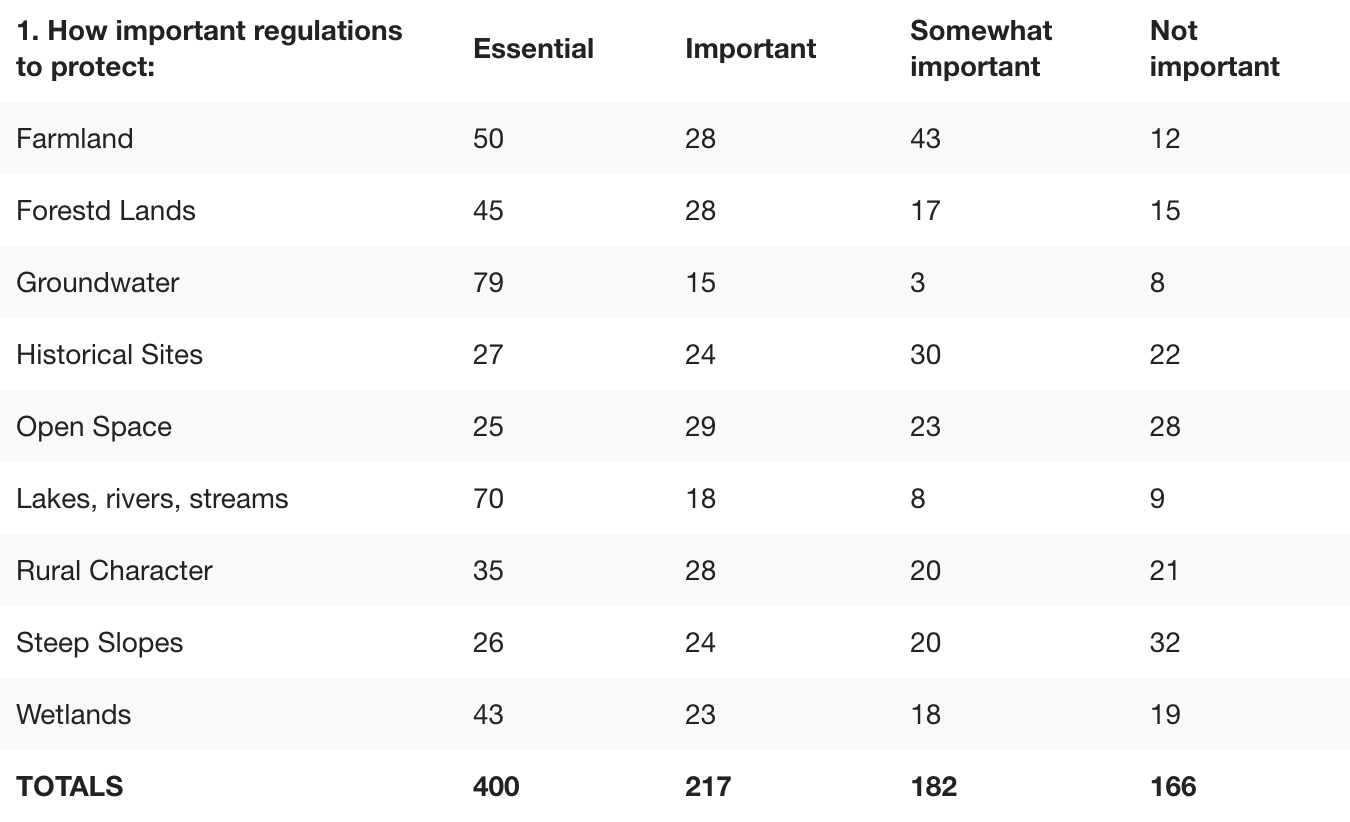Click Groundwater's Essential value 79
The width and height of the screenshot is (1350, 822).
488,282
